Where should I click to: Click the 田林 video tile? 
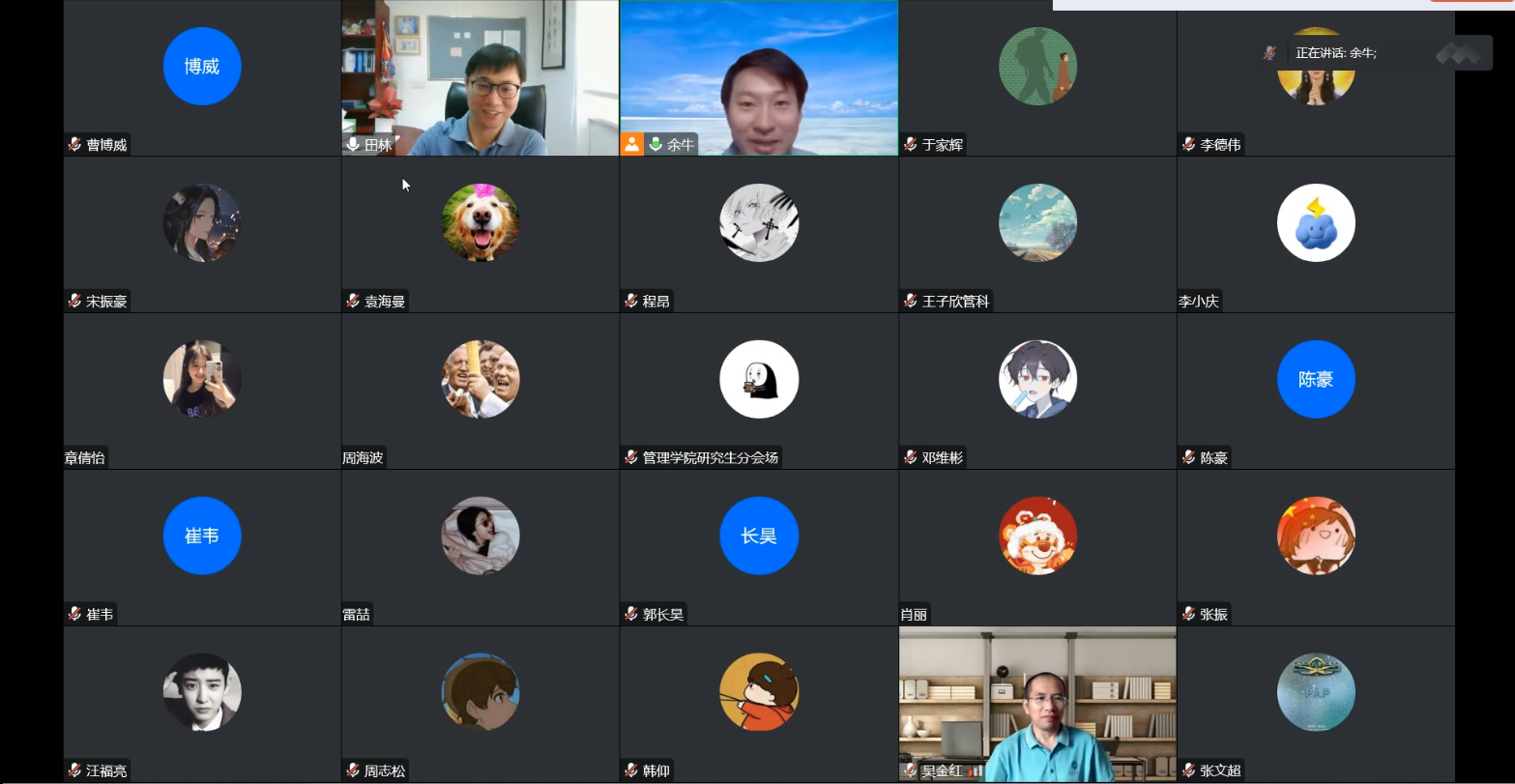(x=481, y=77)
